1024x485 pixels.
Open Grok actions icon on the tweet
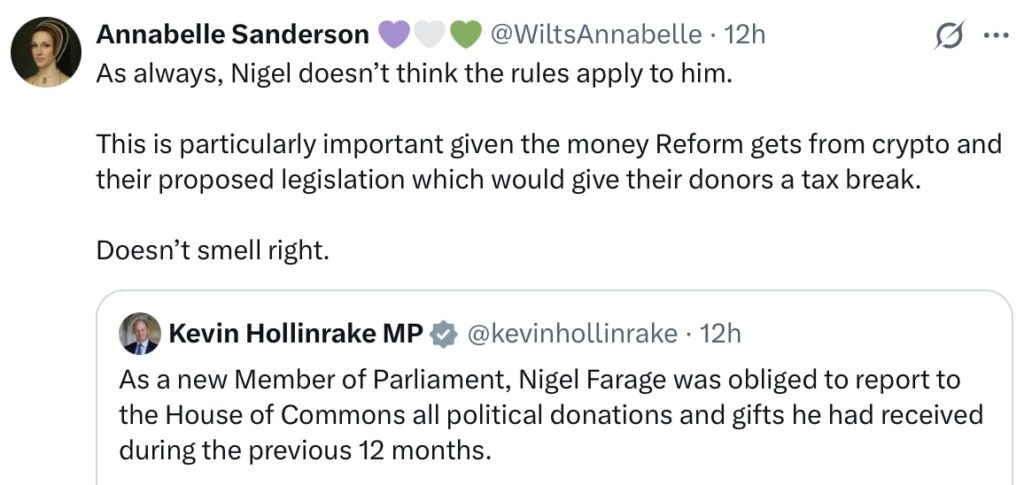coord(946,37)
